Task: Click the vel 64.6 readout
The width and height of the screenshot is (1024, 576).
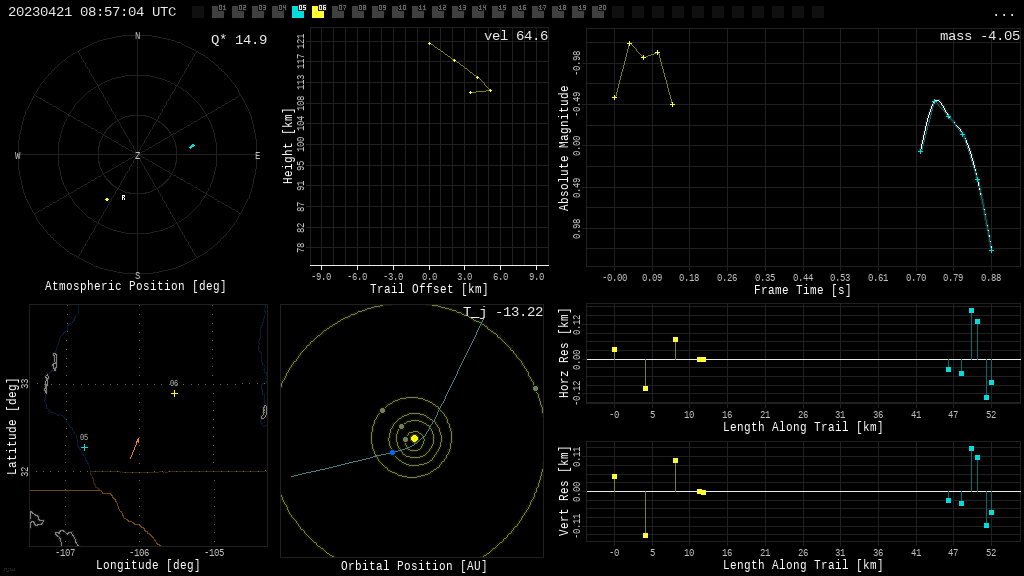Action: (x=516, y=37)
